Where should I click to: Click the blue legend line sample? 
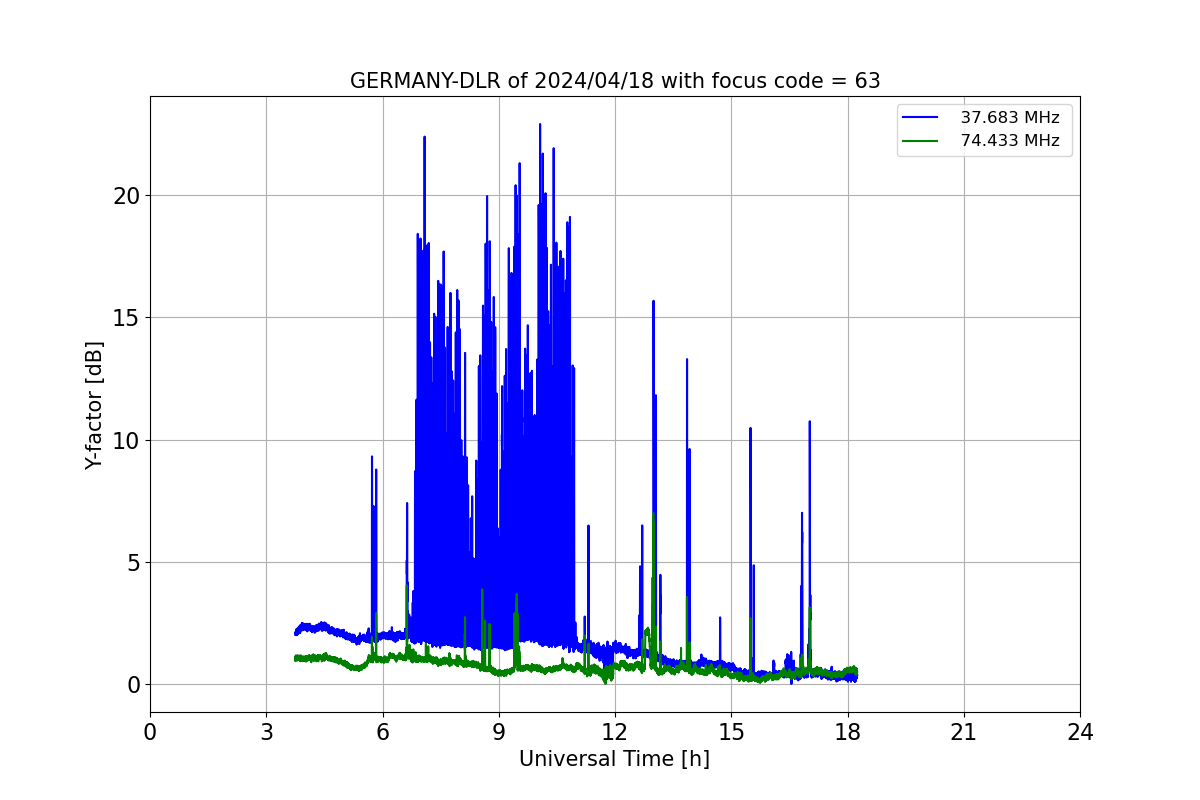click(920, 118)
